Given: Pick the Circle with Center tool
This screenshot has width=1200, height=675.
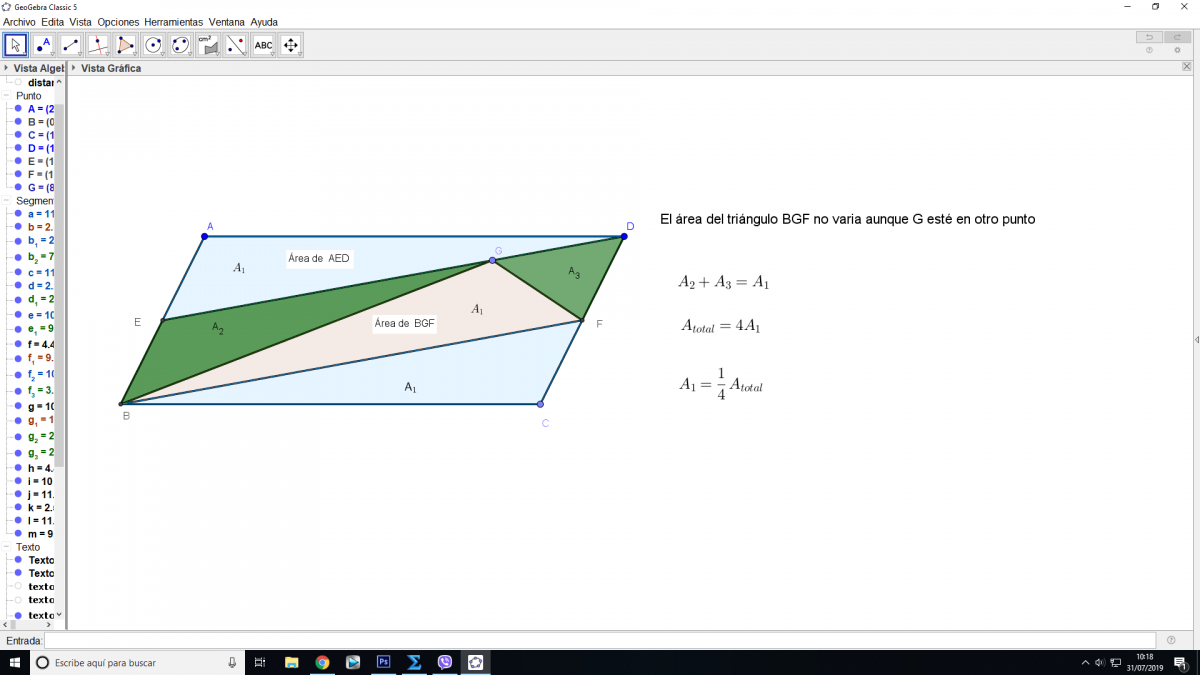Looking at the screenshot, I should point(153,45).
